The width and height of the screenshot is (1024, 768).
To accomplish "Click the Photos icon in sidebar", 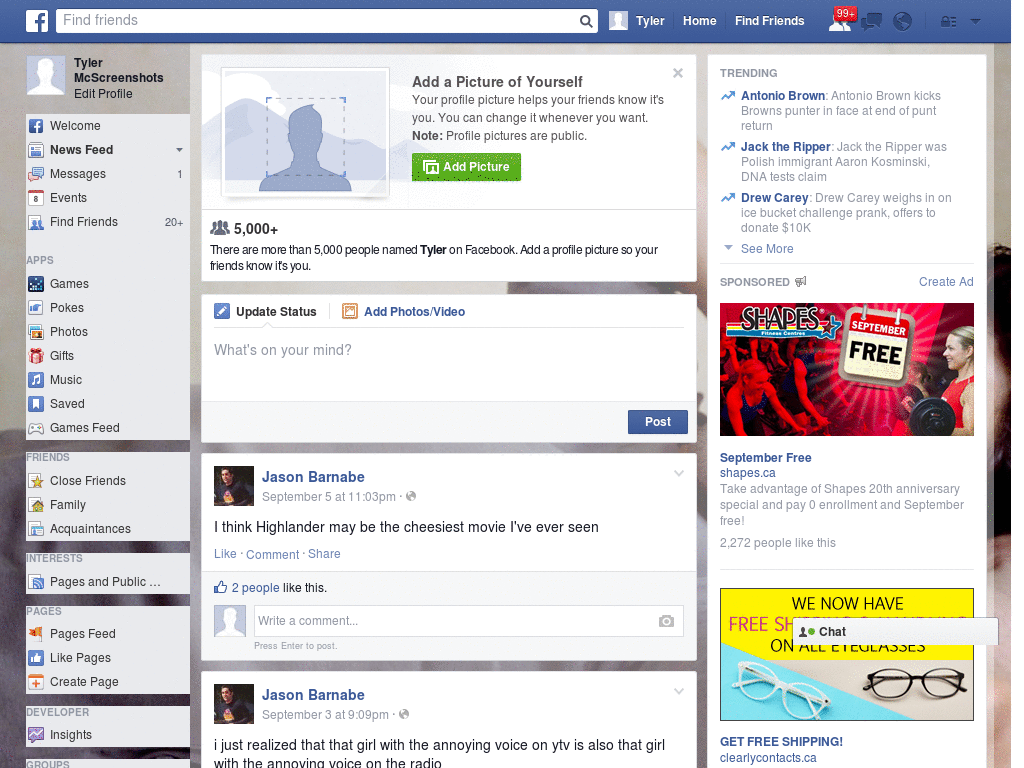I will 36,332.
